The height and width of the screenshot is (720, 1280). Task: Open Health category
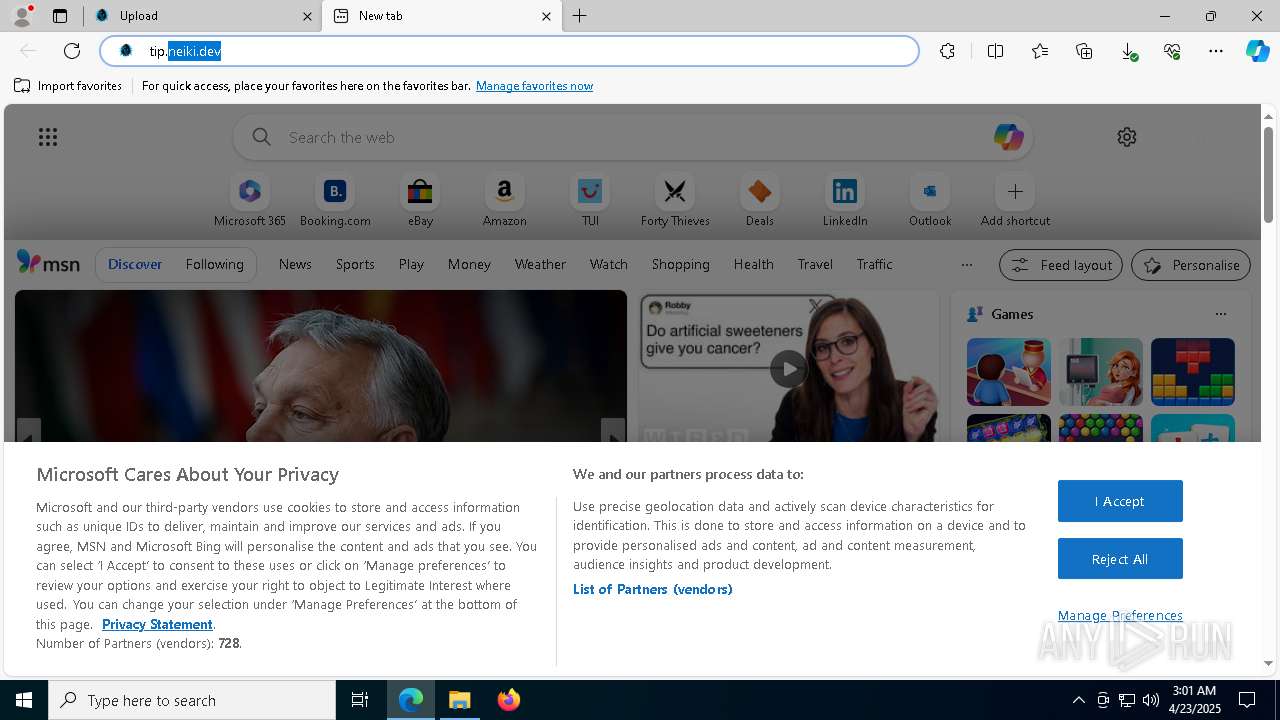[x=753, y=264]
